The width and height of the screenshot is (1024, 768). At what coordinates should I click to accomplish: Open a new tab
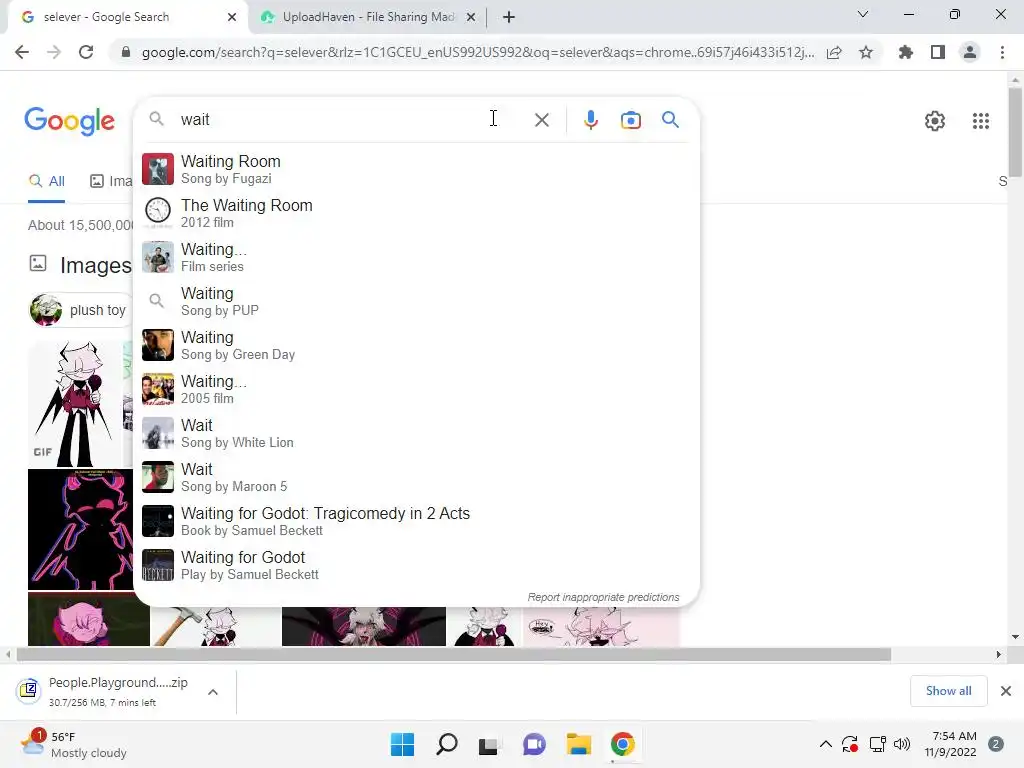point(509,17)
